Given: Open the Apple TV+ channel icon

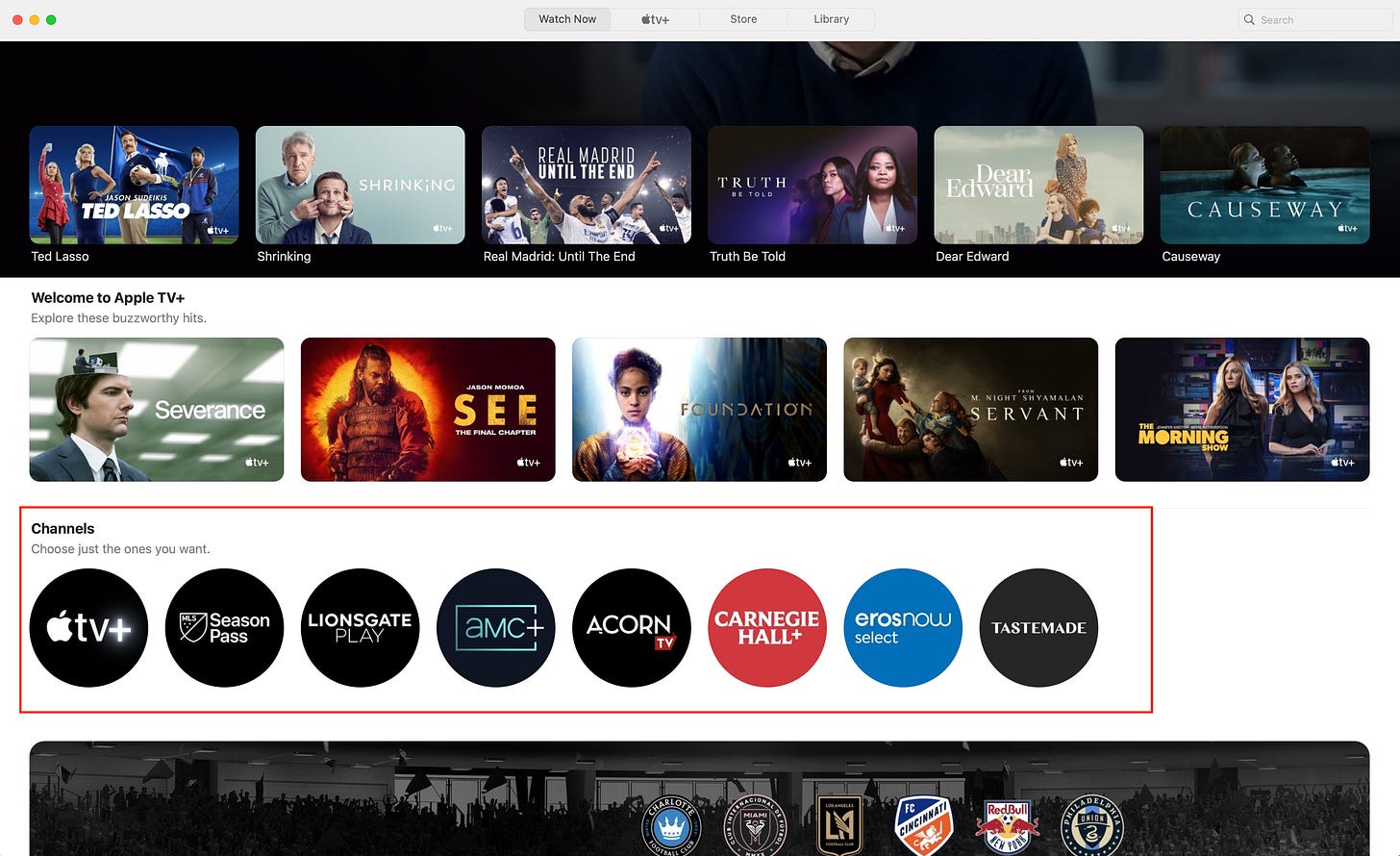Looking at the screenshot, I should point(88,628).
